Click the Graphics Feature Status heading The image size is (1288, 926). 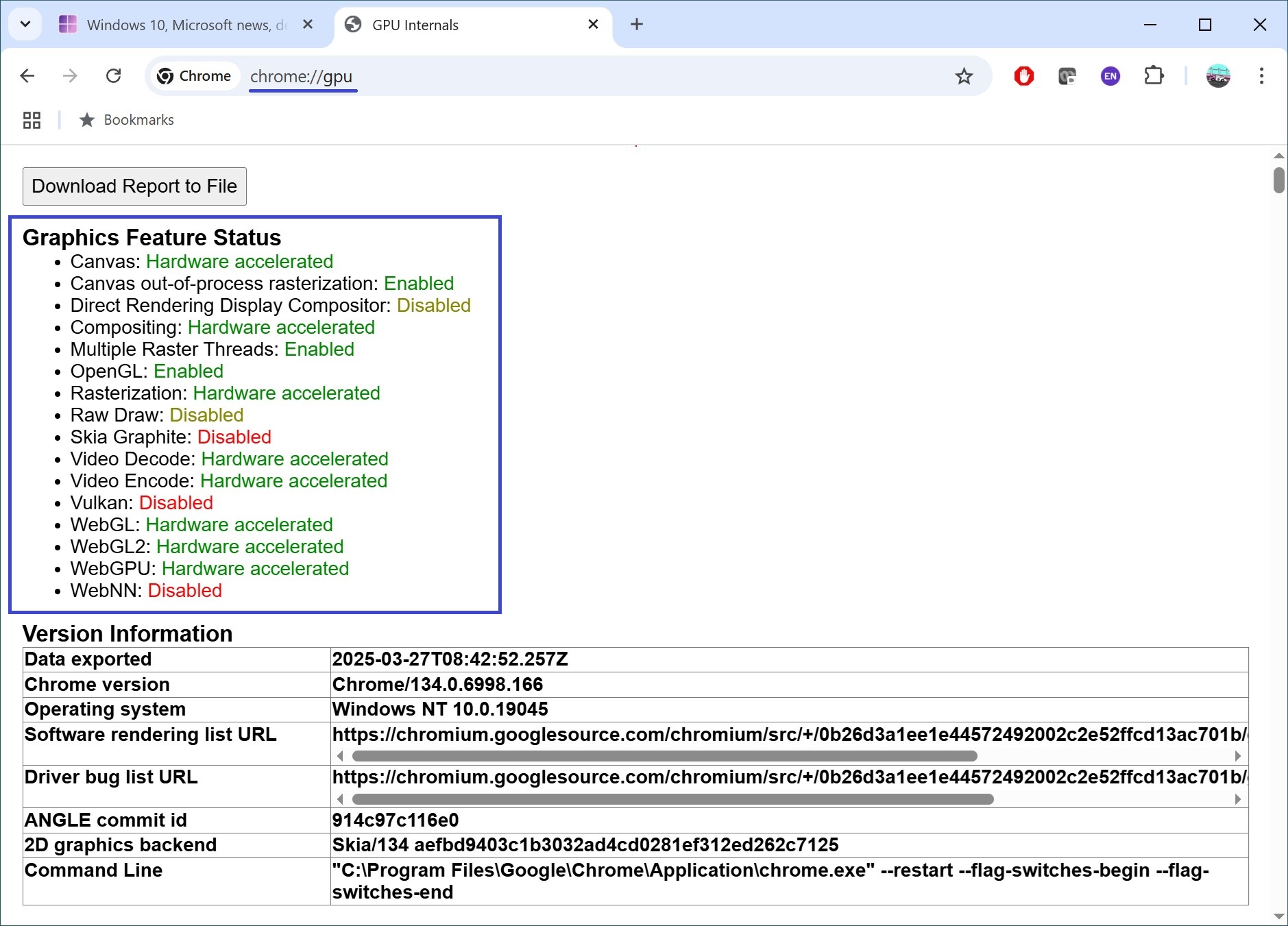(x=151, y=238)
